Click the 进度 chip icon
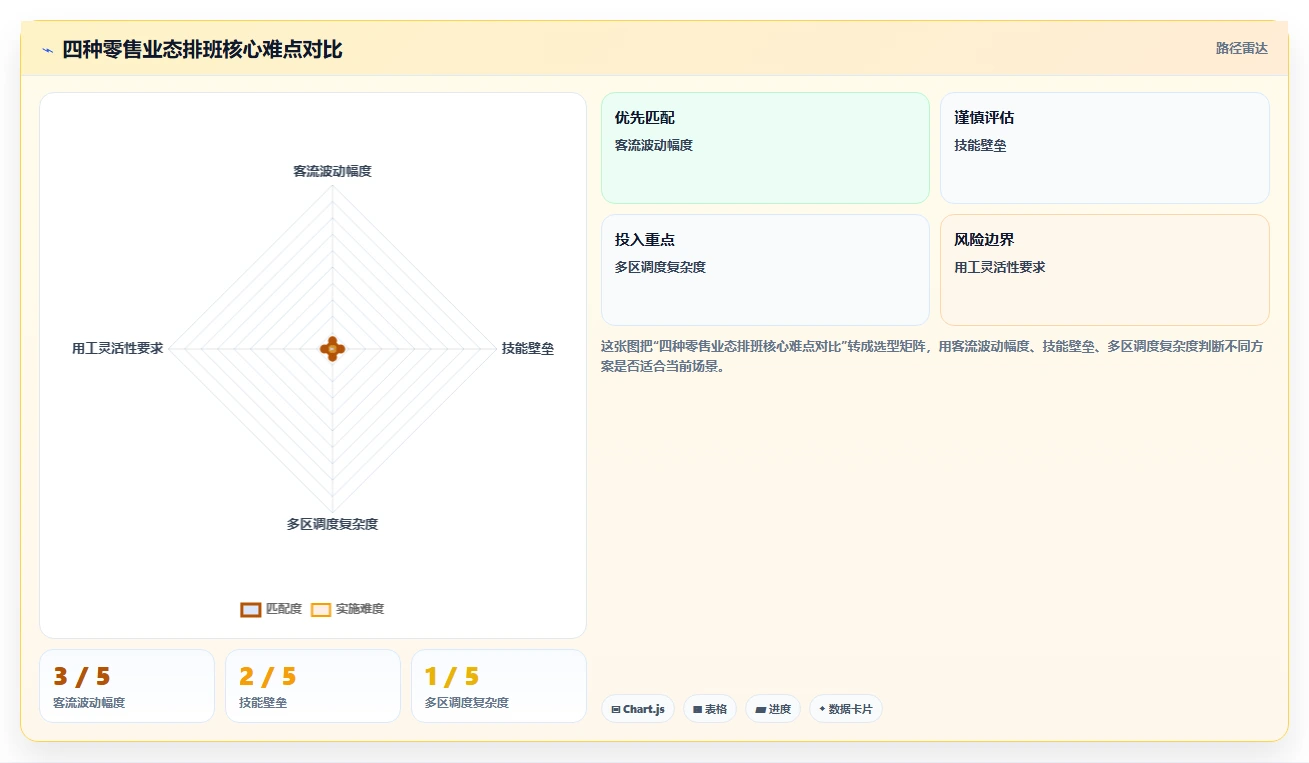Screen dimensions: 1309x763 (760, 709)
